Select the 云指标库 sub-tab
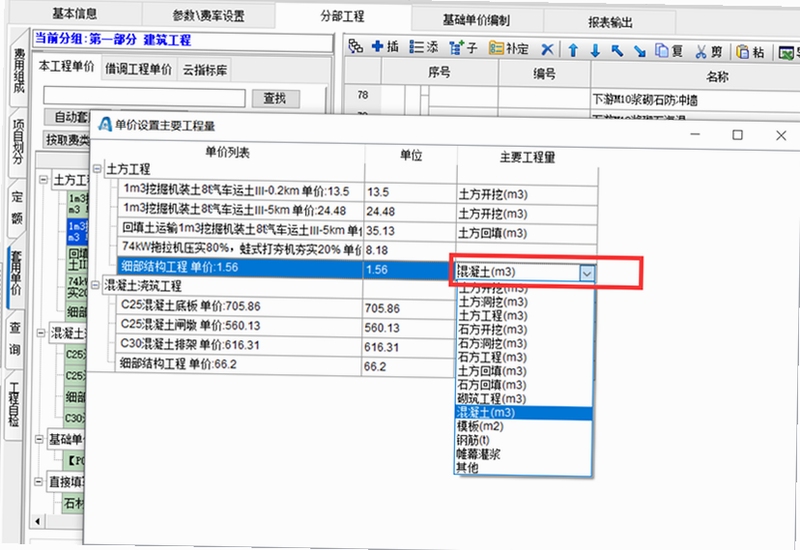800x550 pixels. (205, 70)
